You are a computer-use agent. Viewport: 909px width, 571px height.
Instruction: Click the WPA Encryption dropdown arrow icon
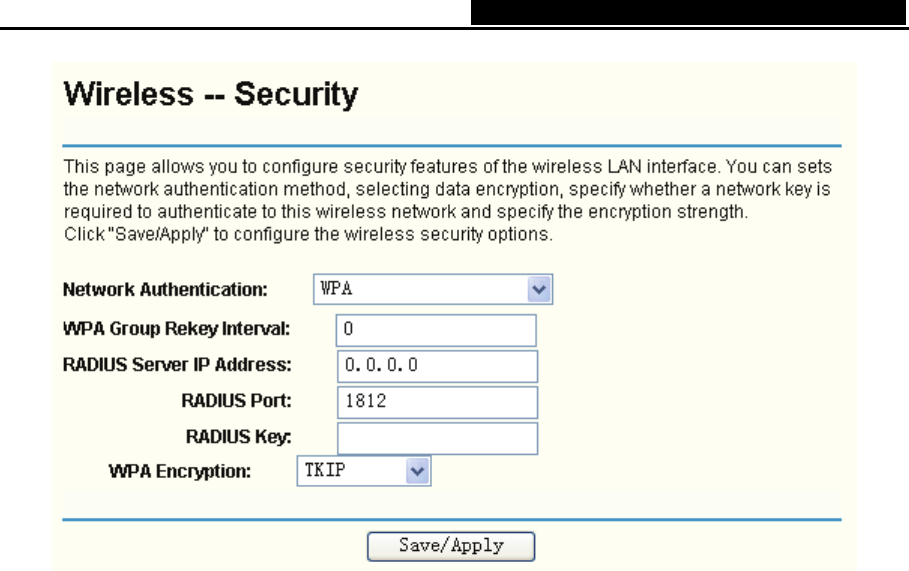pos(418,470)
